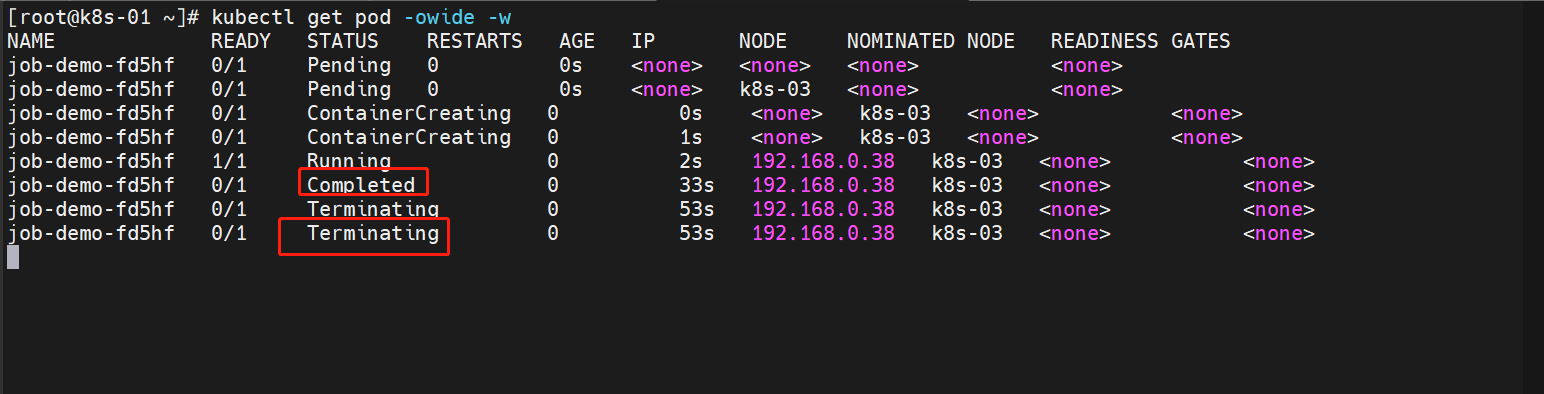Click the terminal cursor block below the output
Viewport: 1544px width, 394px height.
[x=13, y=258]
